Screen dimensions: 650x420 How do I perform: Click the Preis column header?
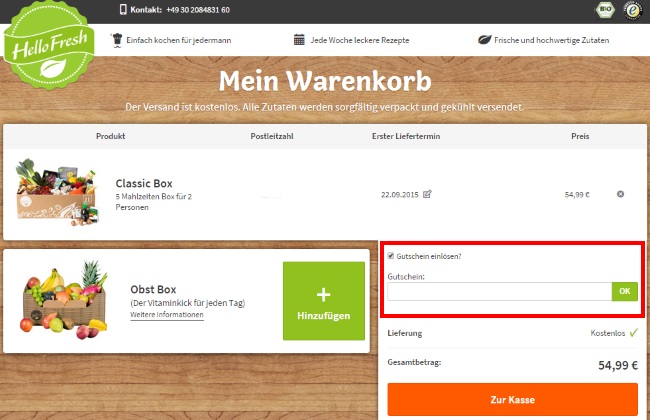(580, 136)
